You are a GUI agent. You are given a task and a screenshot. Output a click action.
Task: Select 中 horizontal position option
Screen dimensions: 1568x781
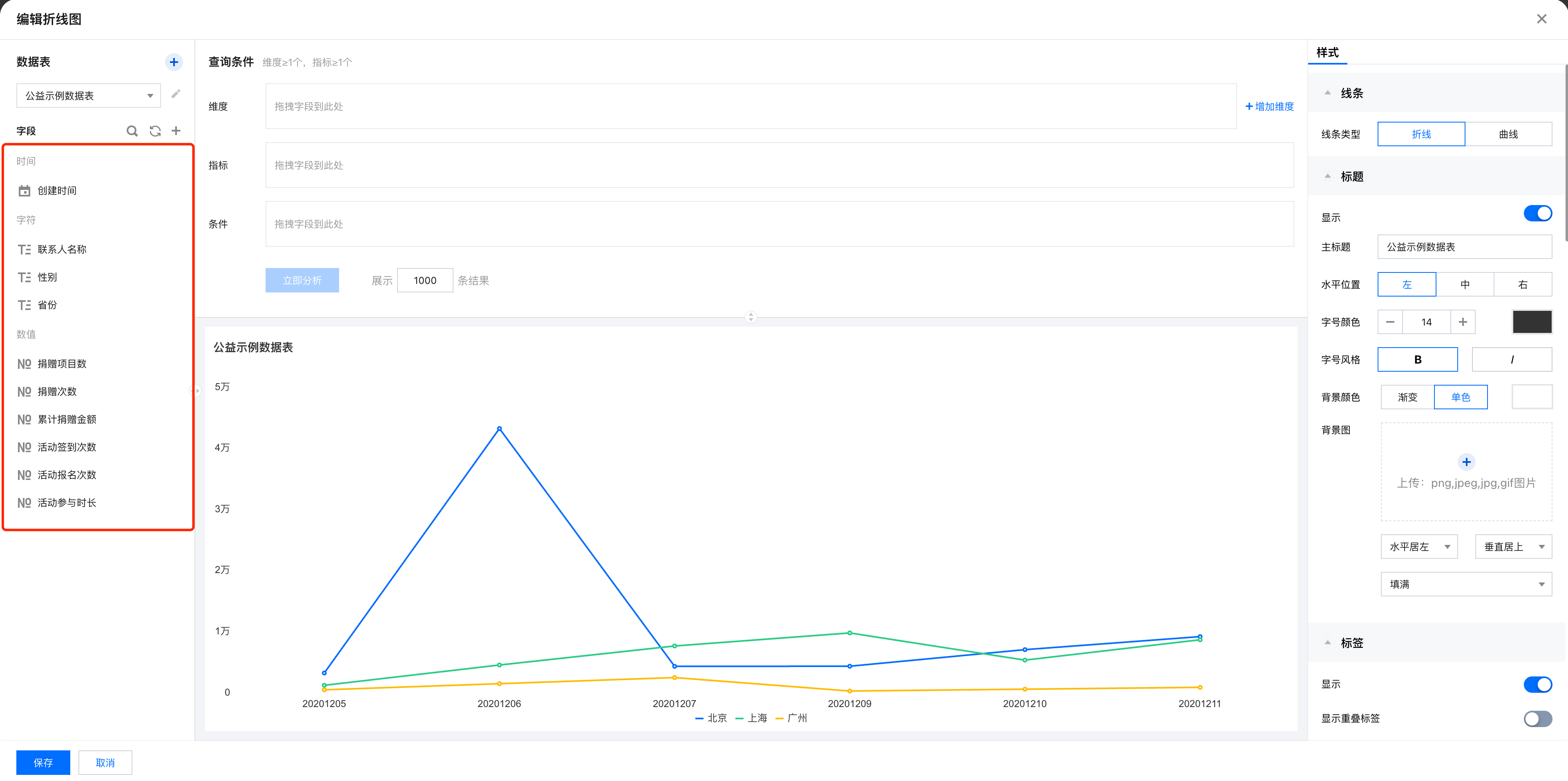click(x=1465, y=284)
